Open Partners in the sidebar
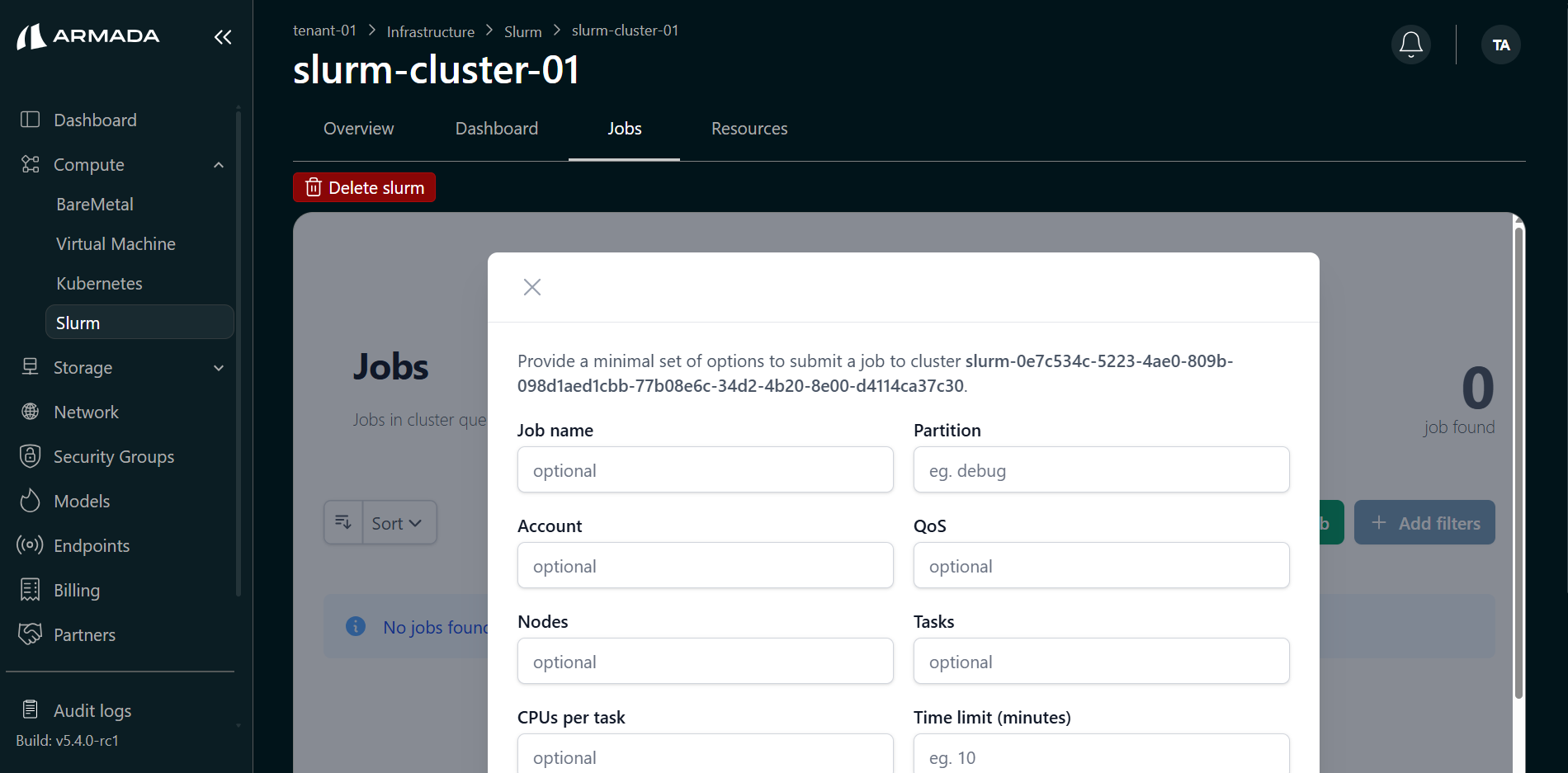 84,634
